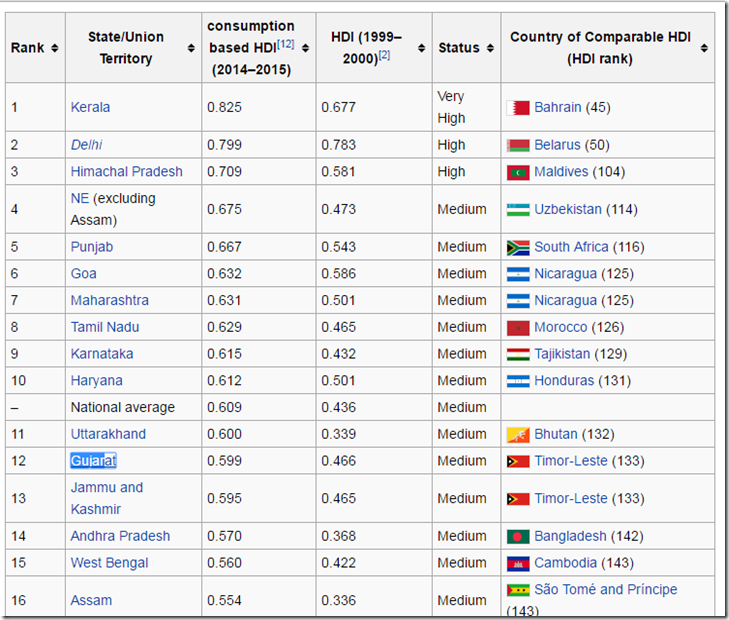Click Nicaragua flag in Maharashtra row
Image resolution: width=729 pixels, height=620 pixels.
[x=518, y=301]
